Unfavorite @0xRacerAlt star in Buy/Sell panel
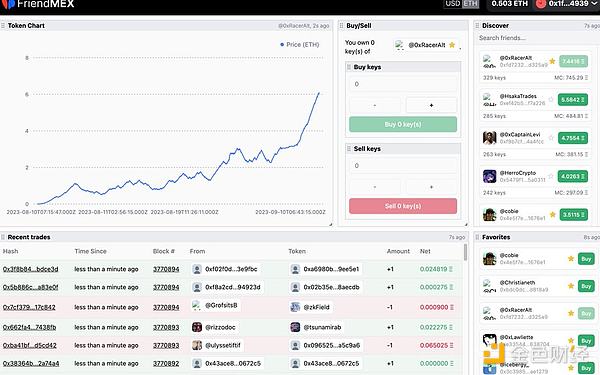This screenshot has height=375, width=600. coord(452,45)
